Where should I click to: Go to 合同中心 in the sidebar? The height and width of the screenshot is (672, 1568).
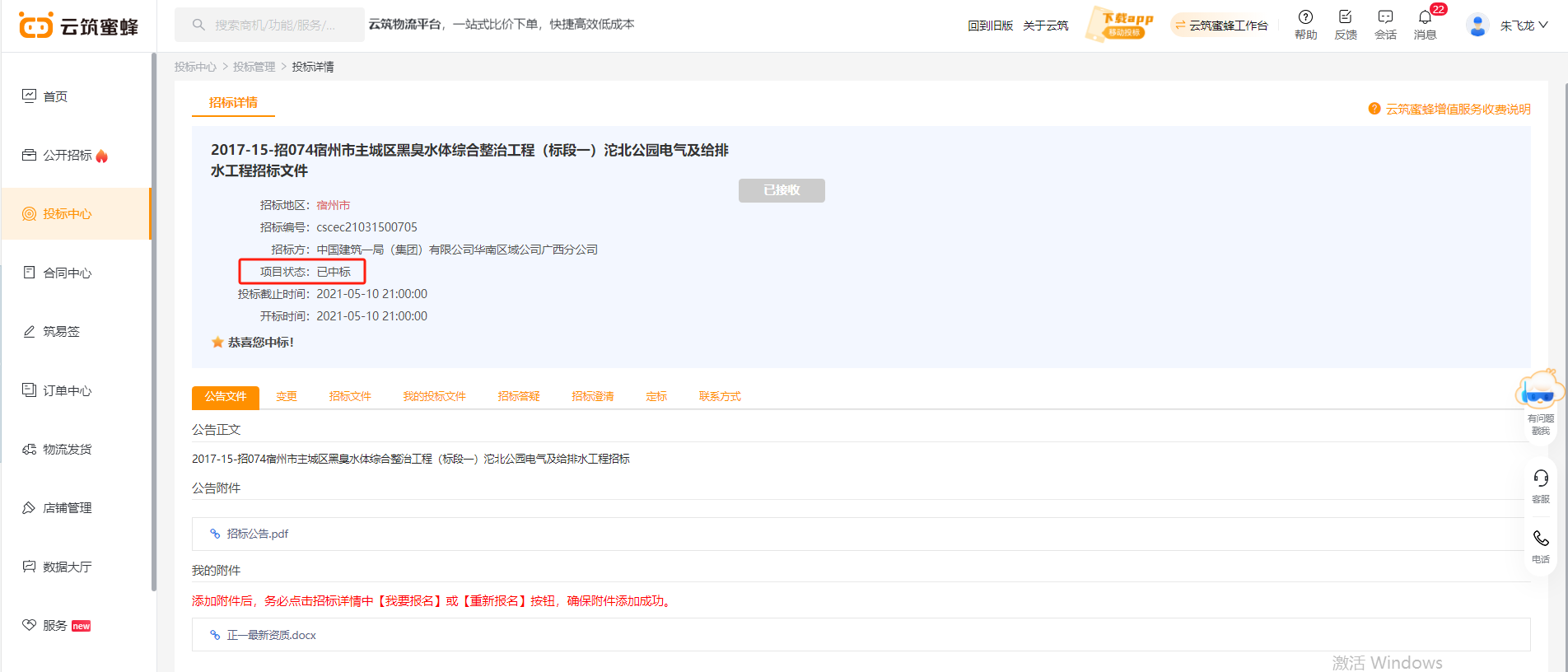(68, 273)
